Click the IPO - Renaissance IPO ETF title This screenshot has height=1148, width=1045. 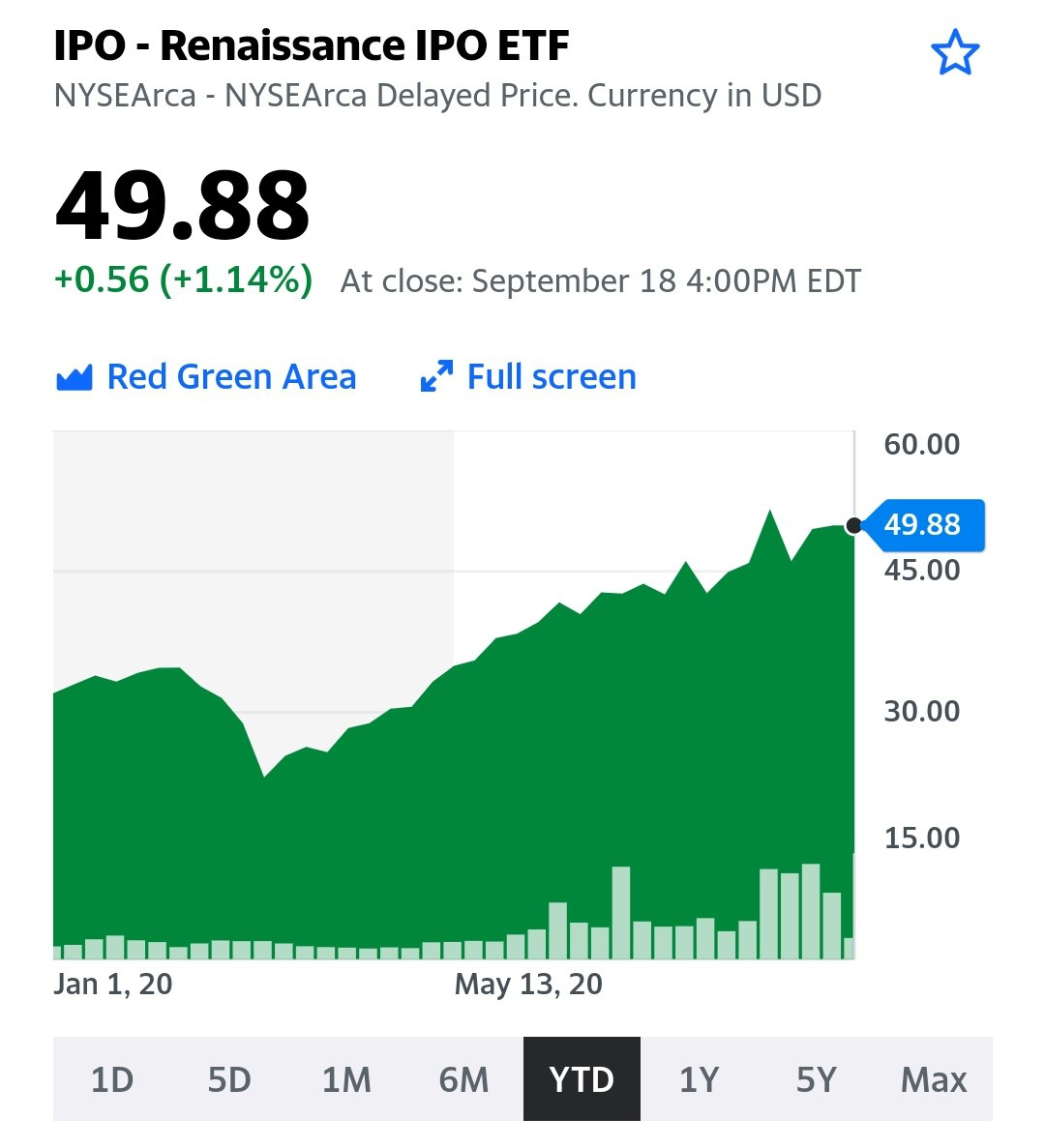click(312, 46)
